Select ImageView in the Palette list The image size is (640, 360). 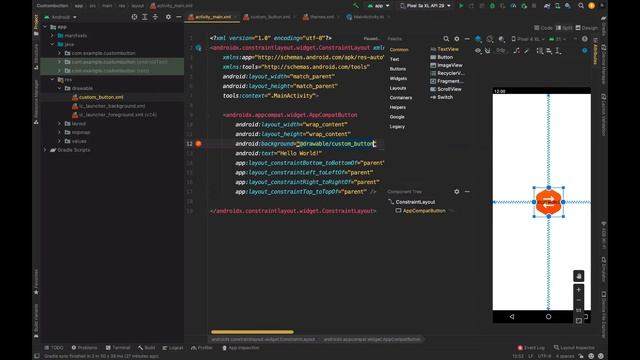point(447,65)
